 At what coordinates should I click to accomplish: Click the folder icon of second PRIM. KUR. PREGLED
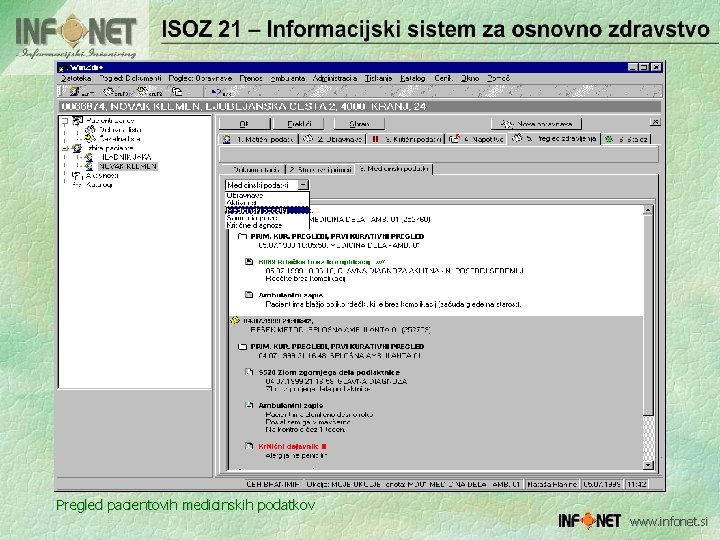[x=242, y=346]
